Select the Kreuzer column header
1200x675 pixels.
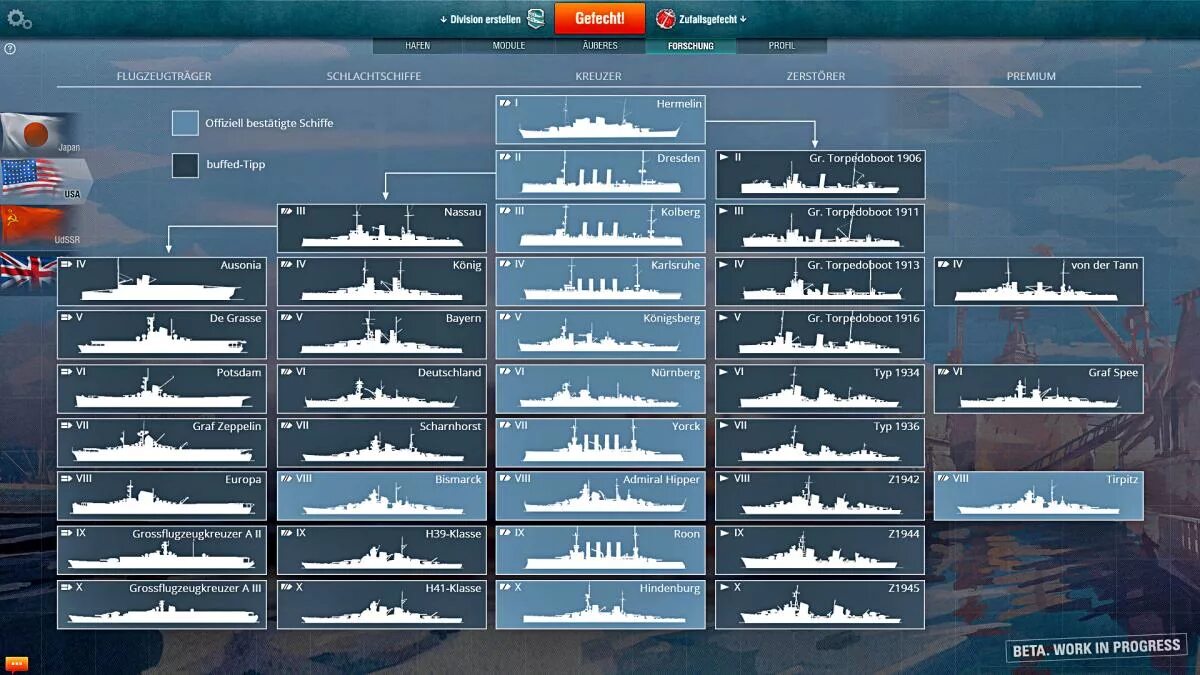[598, 76]
